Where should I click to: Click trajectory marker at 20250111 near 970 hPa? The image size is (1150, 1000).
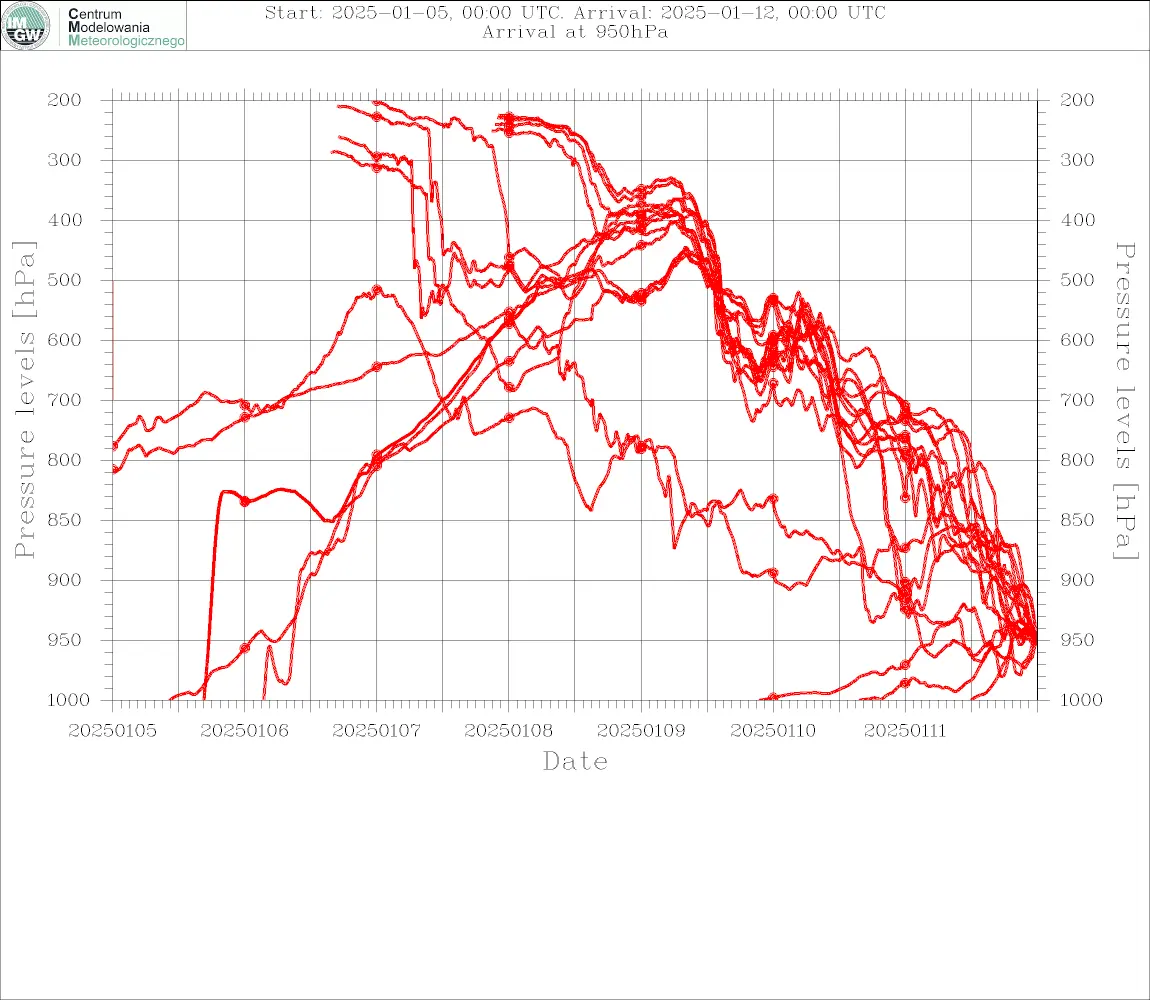click(x=905, y=665)
